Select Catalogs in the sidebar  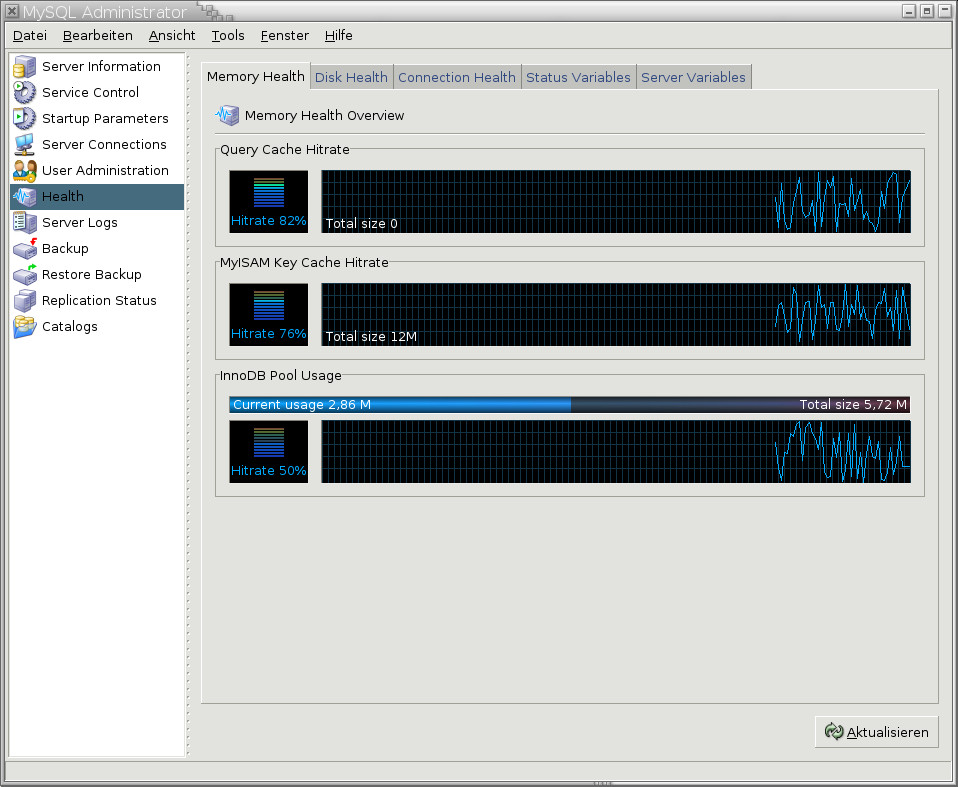(98, 326)
